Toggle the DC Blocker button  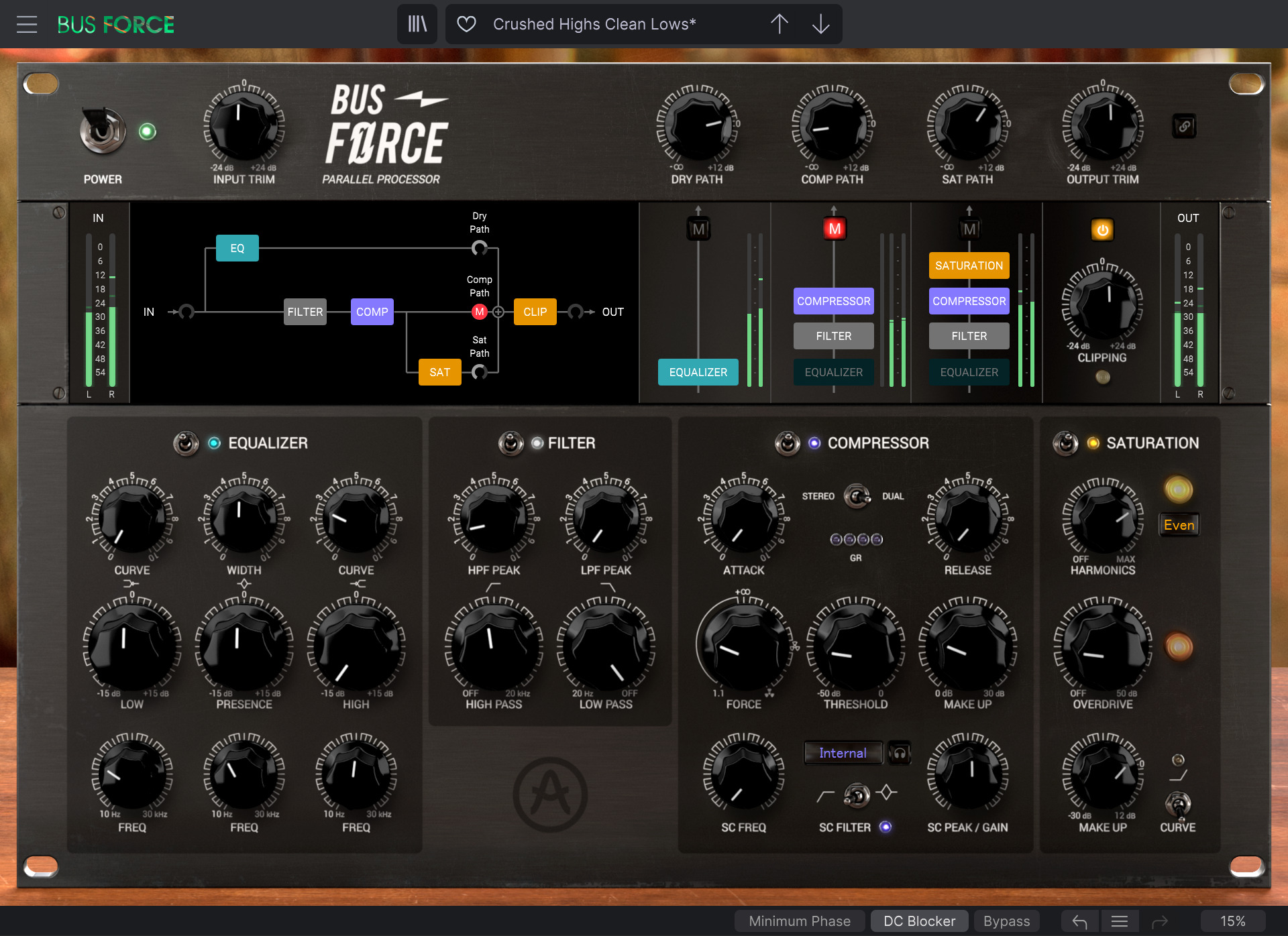click(919, 921)
